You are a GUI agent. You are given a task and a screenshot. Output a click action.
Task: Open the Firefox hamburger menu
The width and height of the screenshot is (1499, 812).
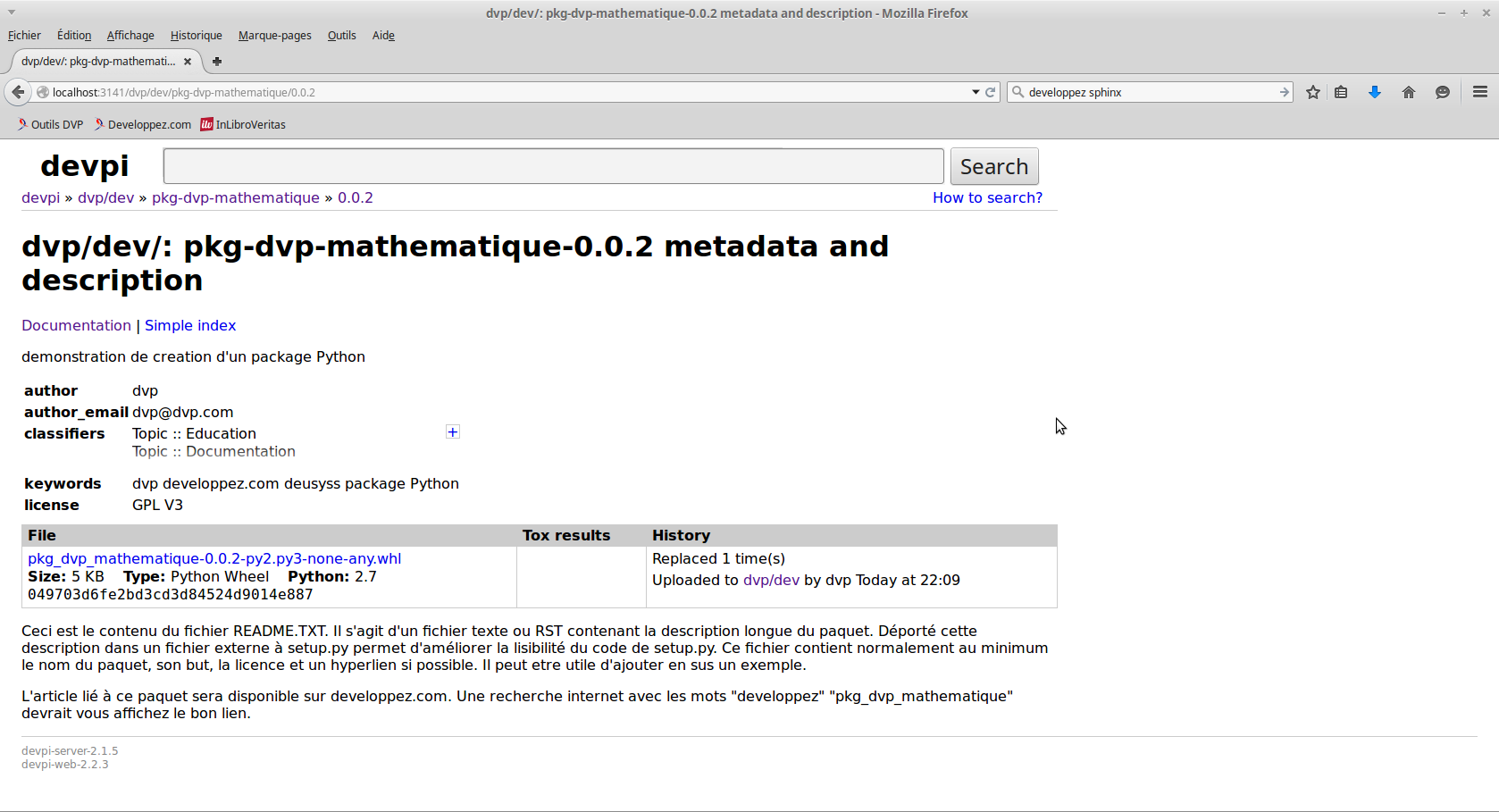1480,92
